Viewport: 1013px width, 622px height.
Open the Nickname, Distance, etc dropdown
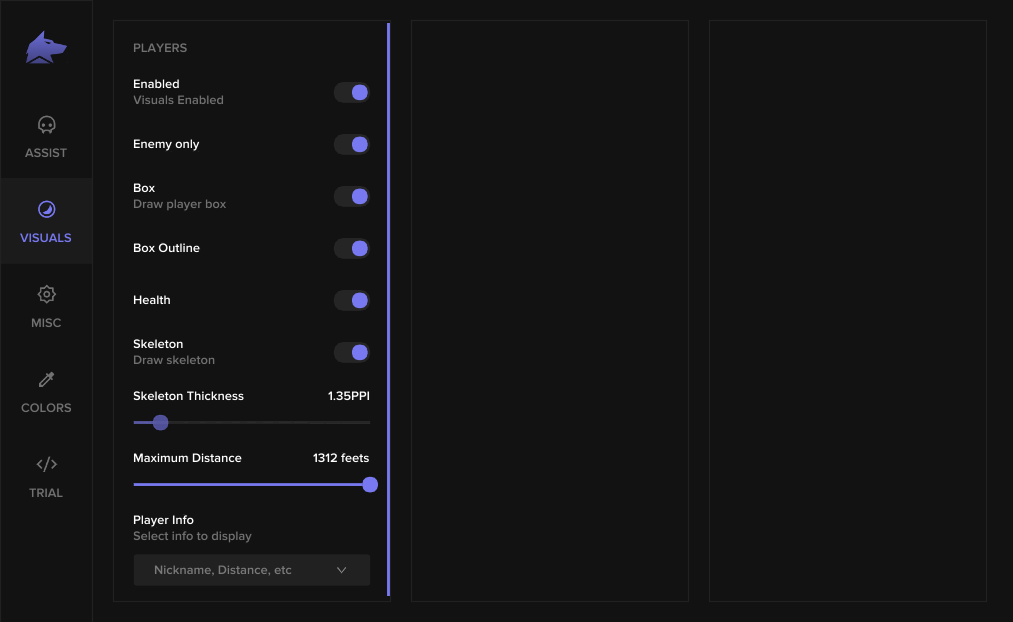click(251, 570)
